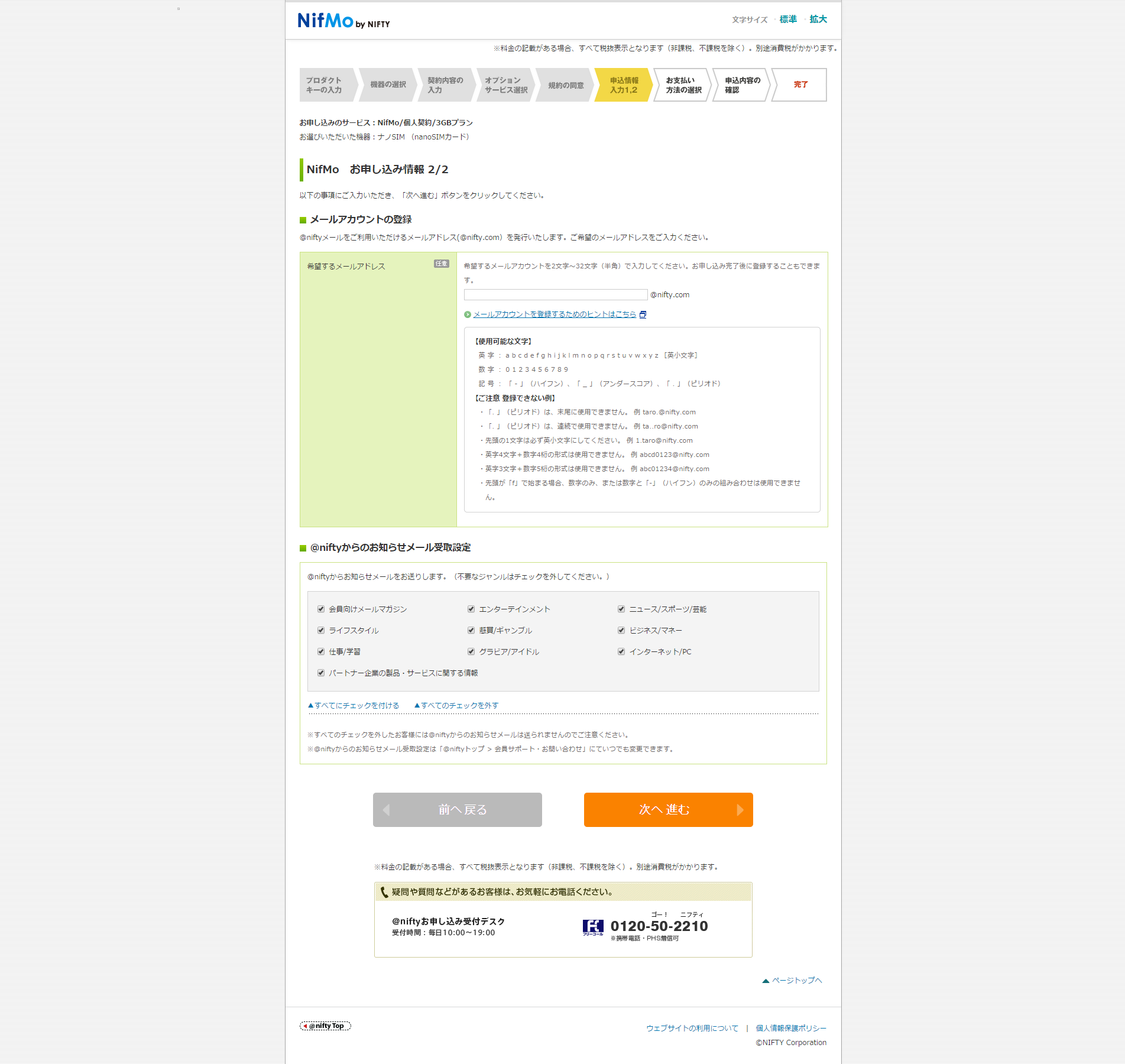
Task: Set text size to 標準
Action: 788,20
